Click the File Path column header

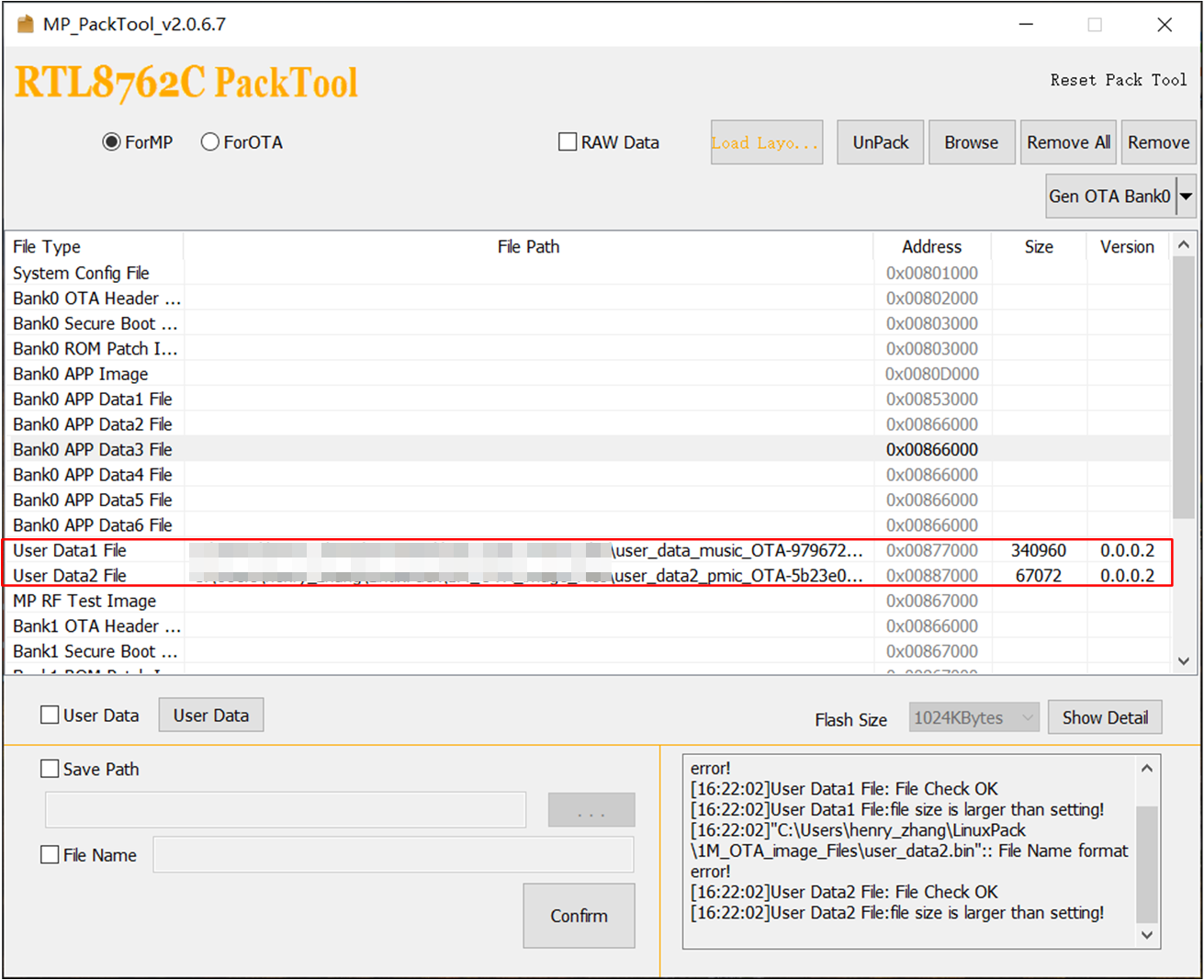[528, 247]
